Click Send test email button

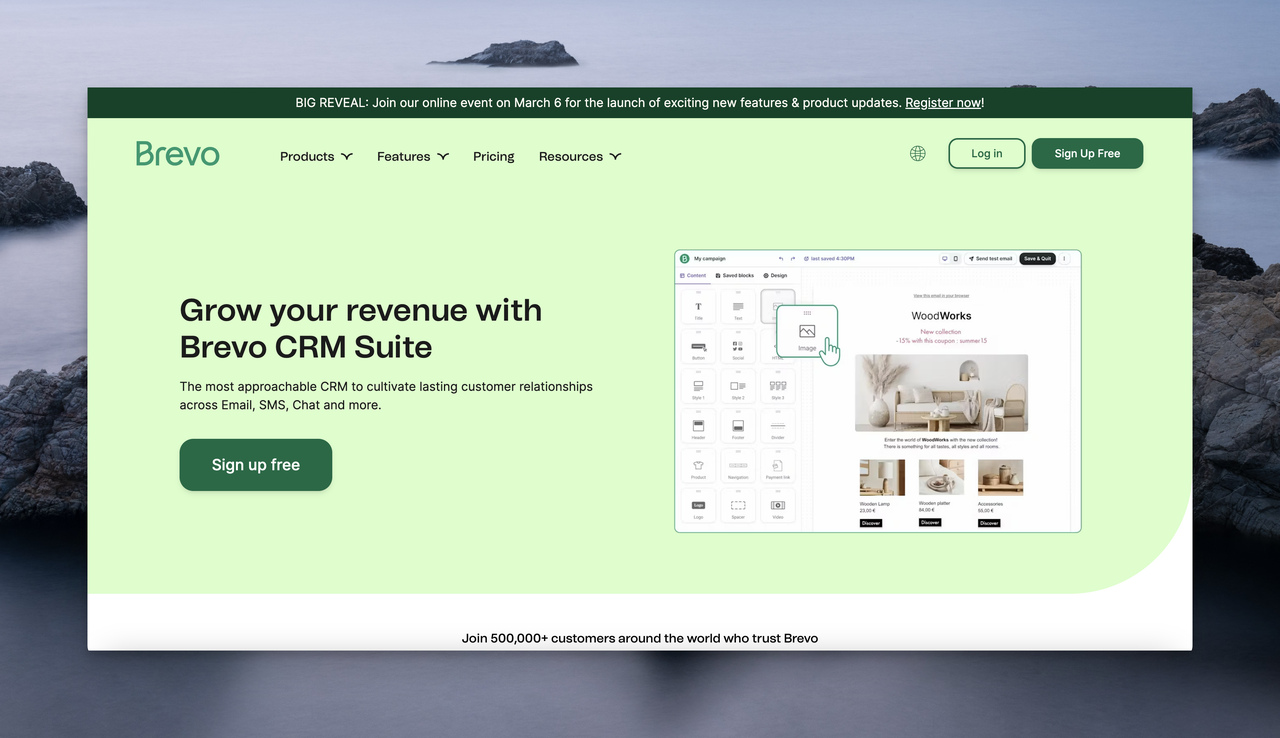(x=990, y=259)
